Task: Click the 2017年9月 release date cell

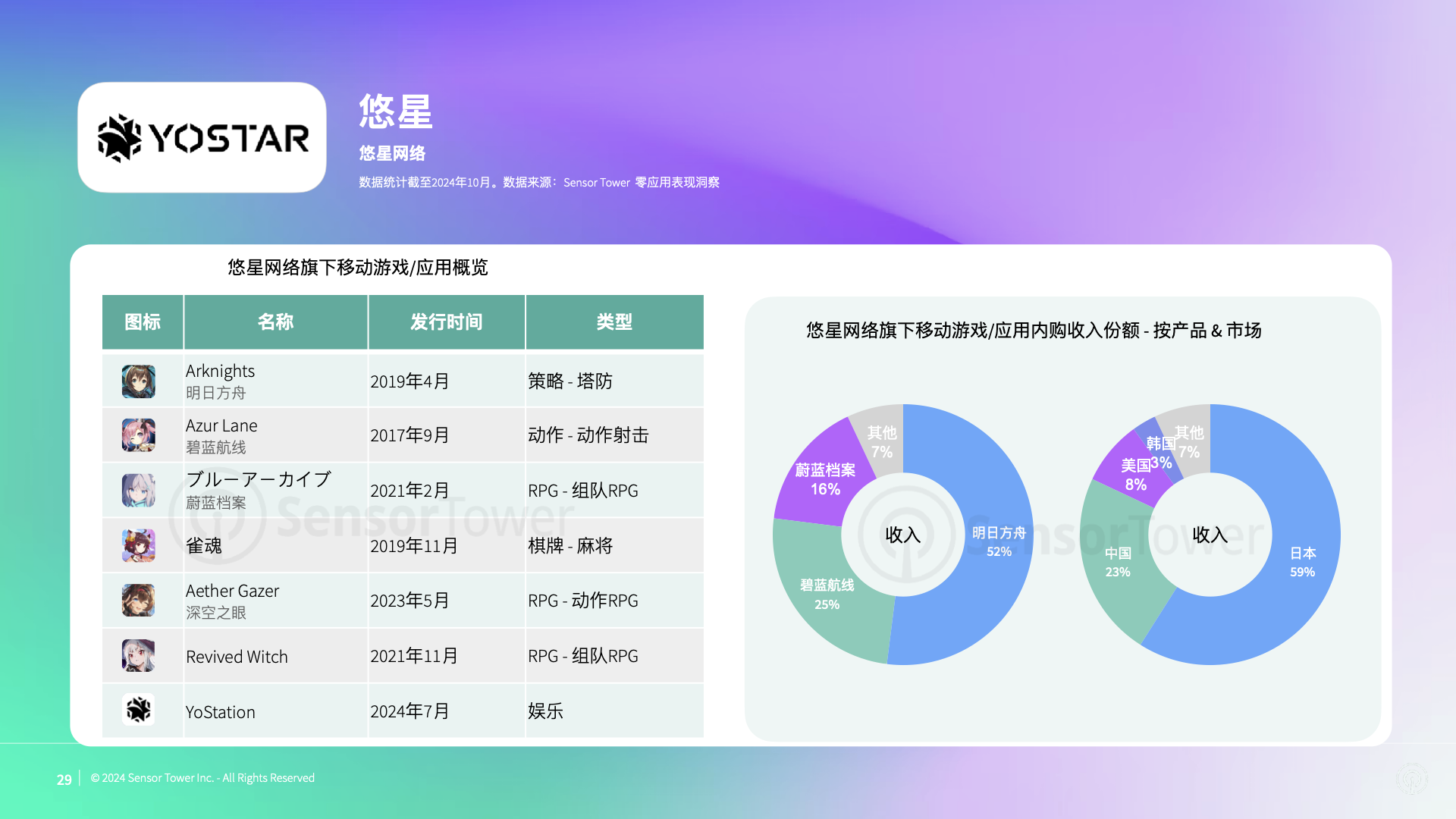Action: pyautogui.click(x=447, y=435)
